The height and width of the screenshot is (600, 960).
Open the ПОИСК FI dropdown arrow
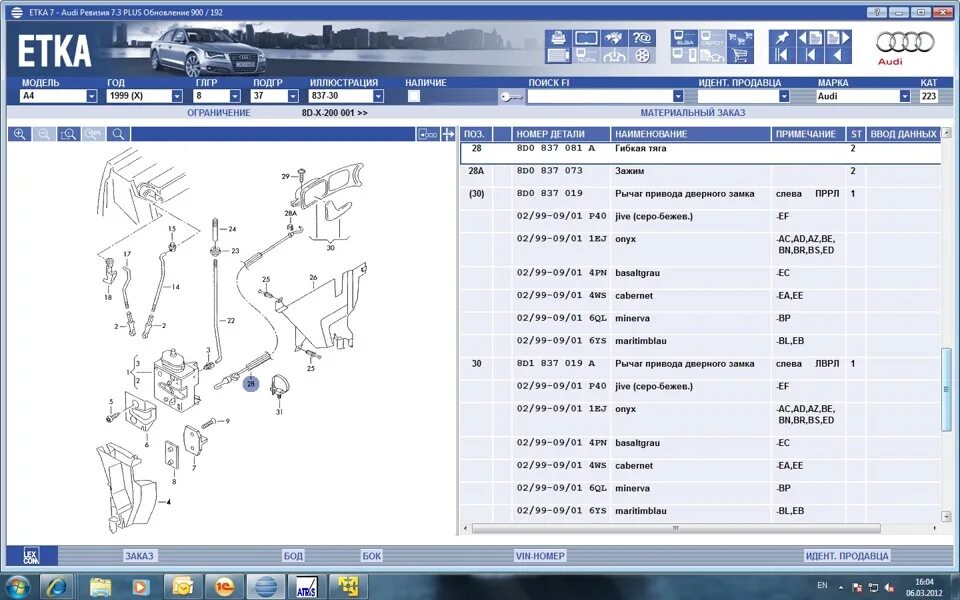[x=678, y=96]
